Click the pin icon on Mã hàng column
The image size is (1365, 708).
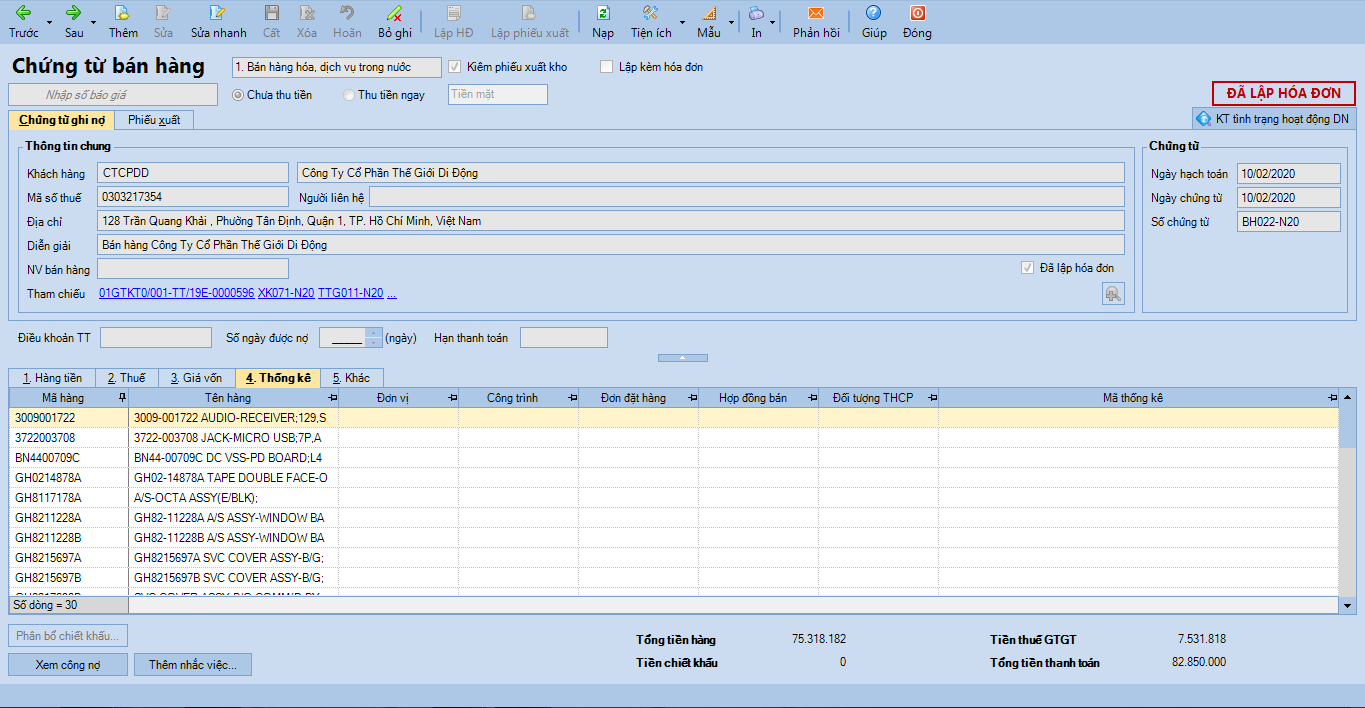122,398
